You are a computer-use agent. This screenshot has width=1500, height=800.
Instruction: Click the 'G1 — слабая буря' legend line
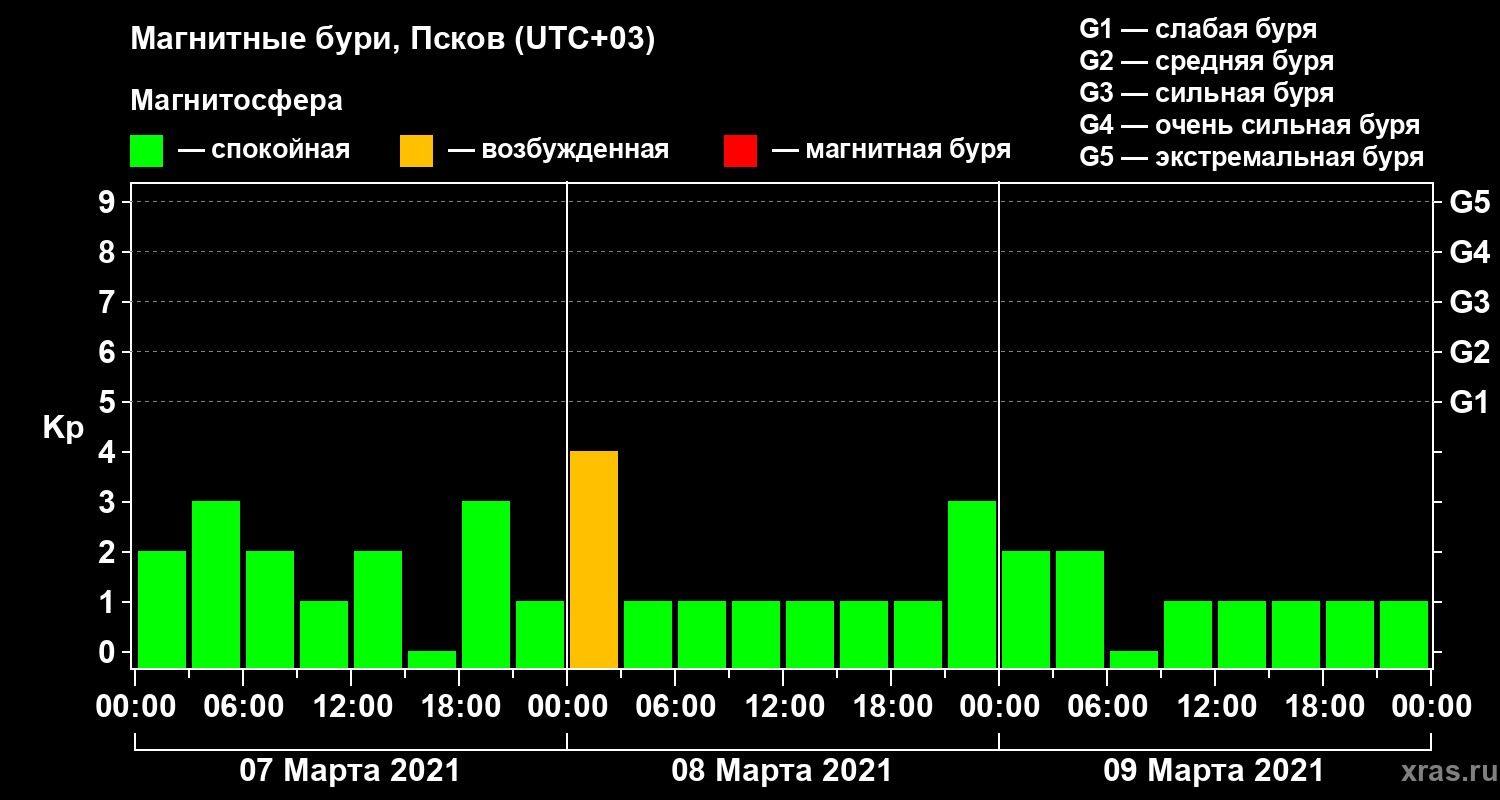pyautogui.click(x=1198, y=29)
